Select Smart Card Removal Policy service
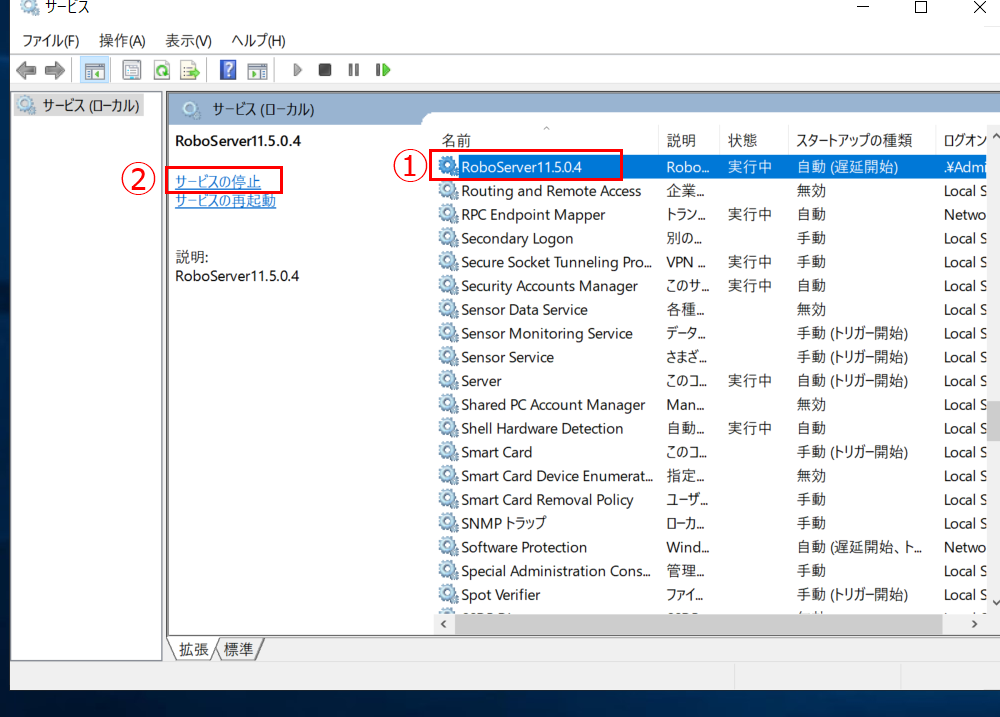Image resolution: width=1000 pixels, height=717 pixels. click(712, 499)
